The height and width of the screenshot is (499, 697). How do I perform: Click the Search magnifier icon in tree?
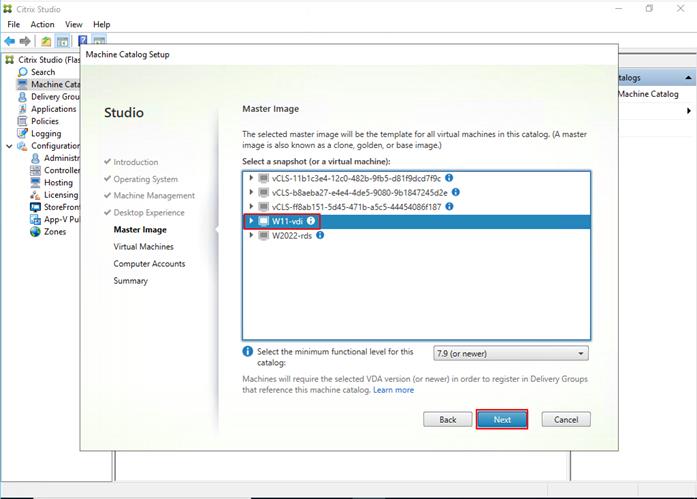pos(23,72)
